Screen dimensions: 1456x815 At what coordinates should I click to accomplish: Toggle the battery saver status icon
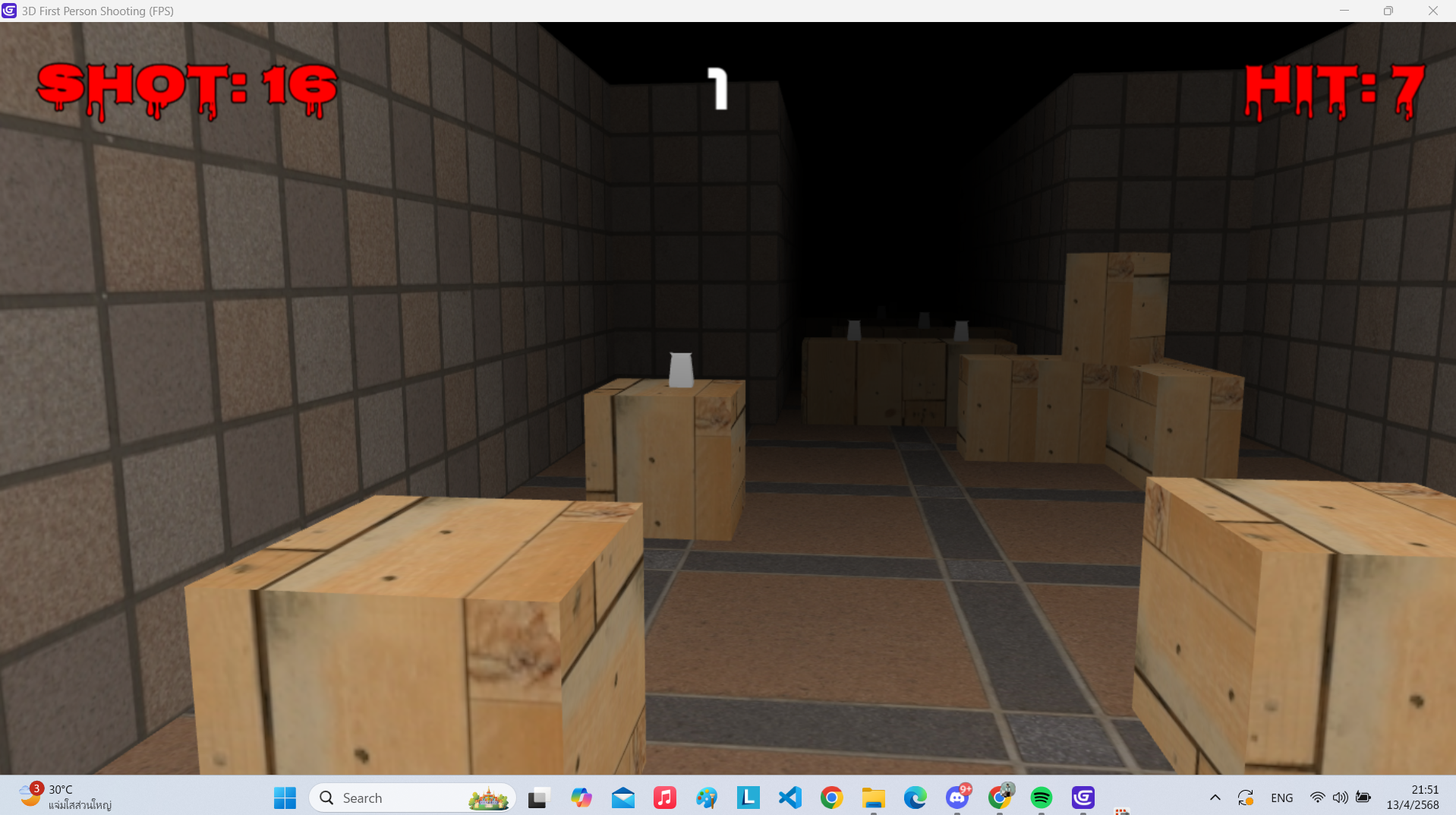tap(1363, 797)
